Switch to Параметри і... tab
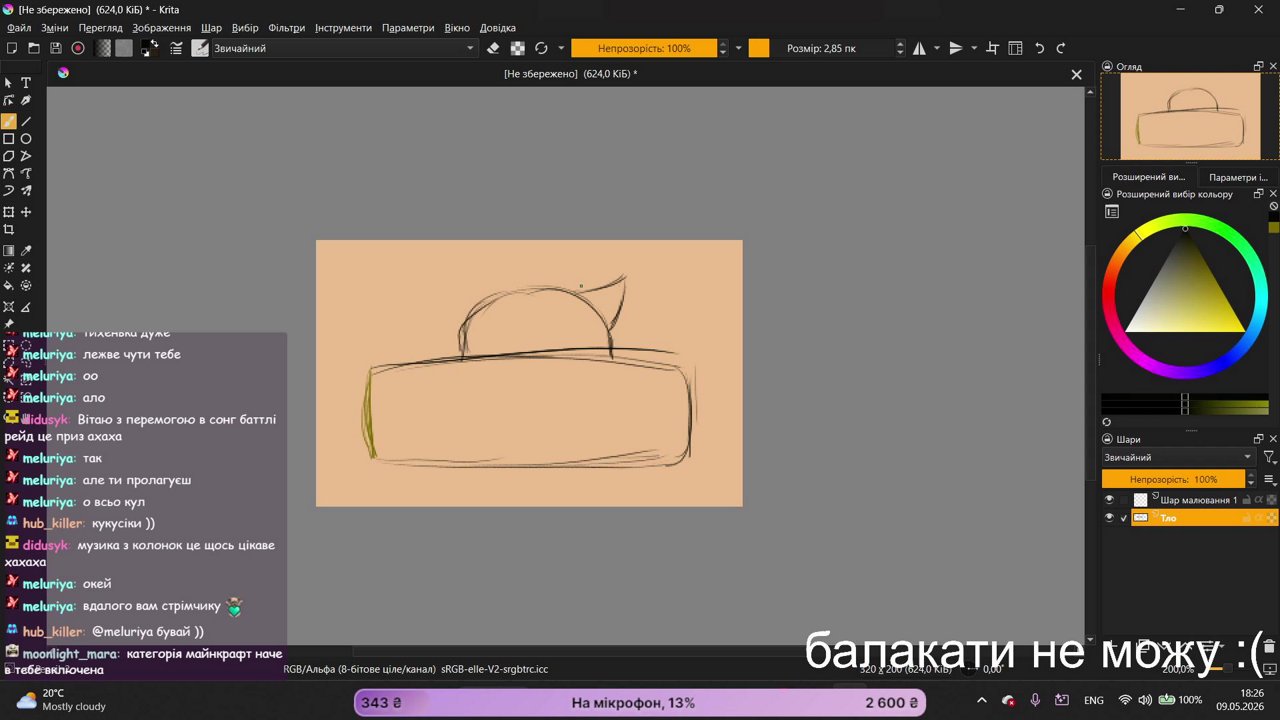The height and width of the screenshot is (720, 1280). (x=1238, y=177)
